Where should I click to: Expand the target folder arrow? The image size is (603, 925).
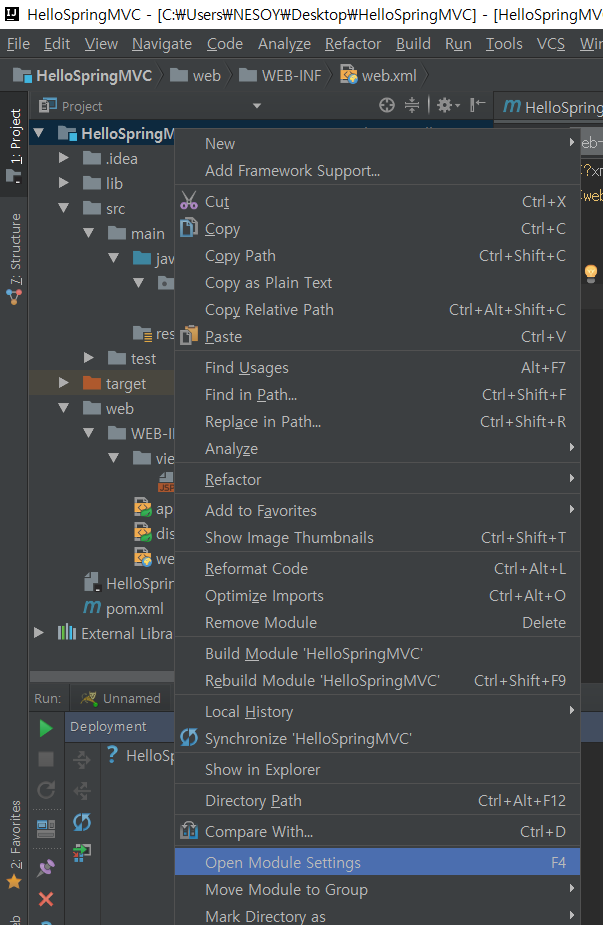pyautogui.click(x=63, y=383)
